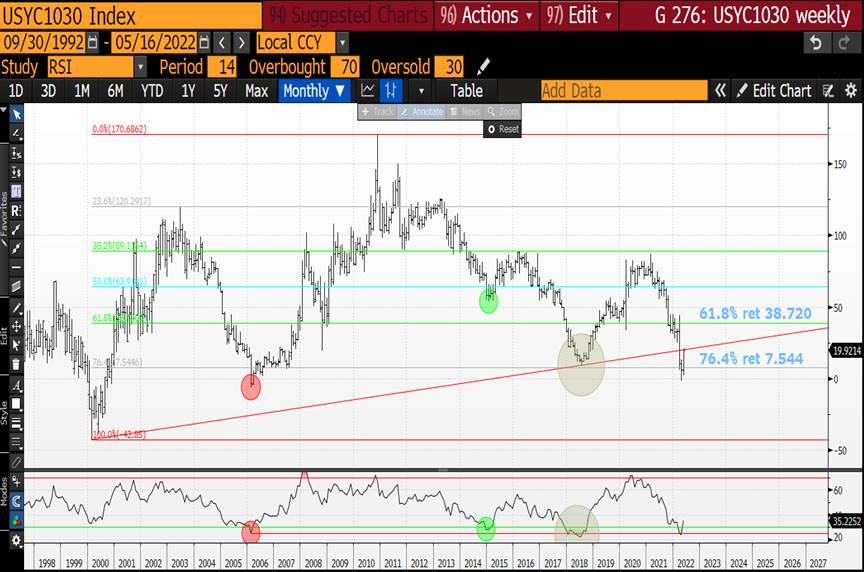Click the undo arrow button

pos(816,42)
